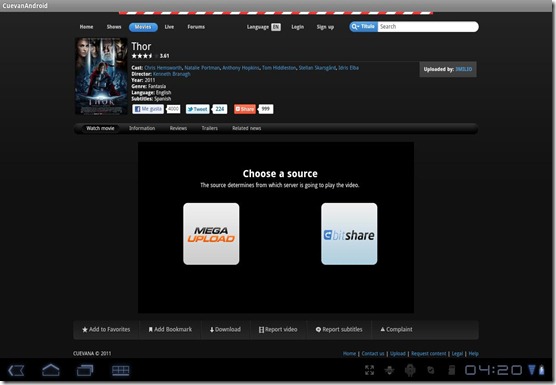
Task: Click the Download button
Action: pos(225,330)
